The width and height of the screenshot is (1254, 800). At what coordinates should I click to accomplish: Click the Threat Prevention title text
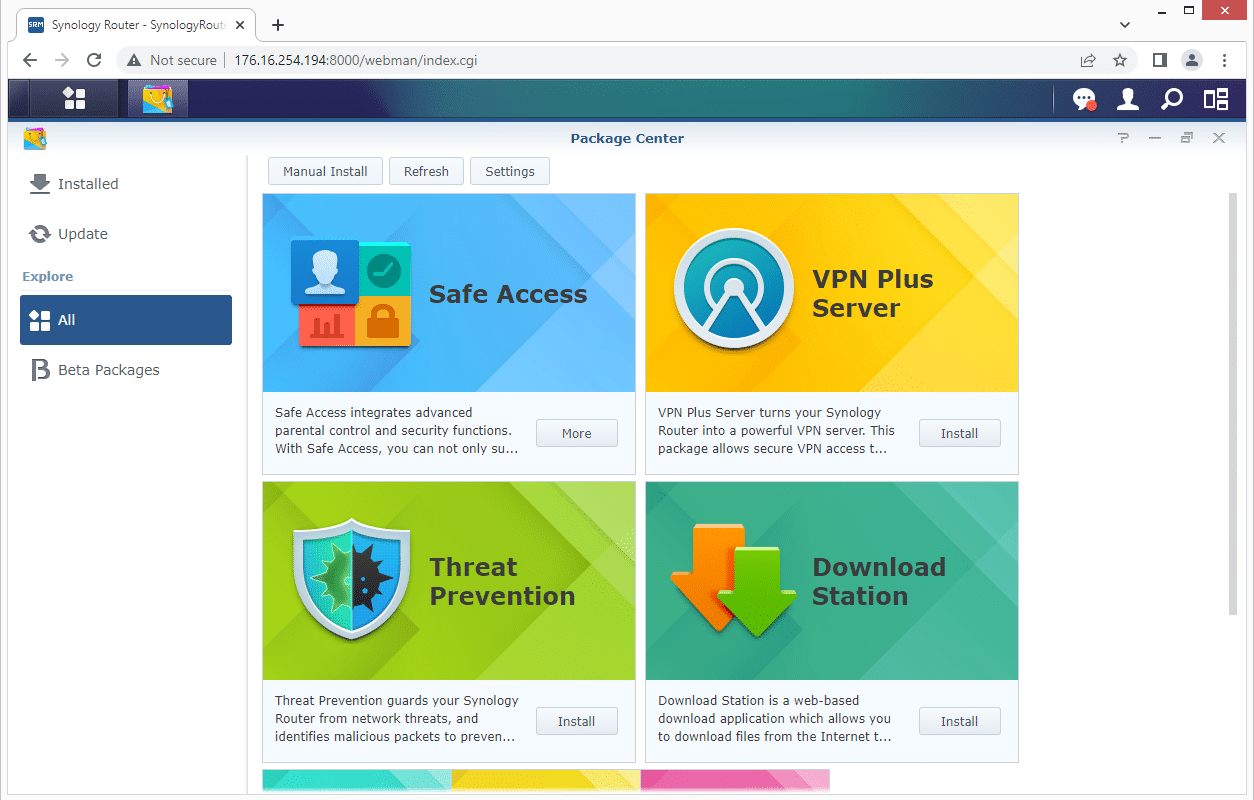pos(502,582)
